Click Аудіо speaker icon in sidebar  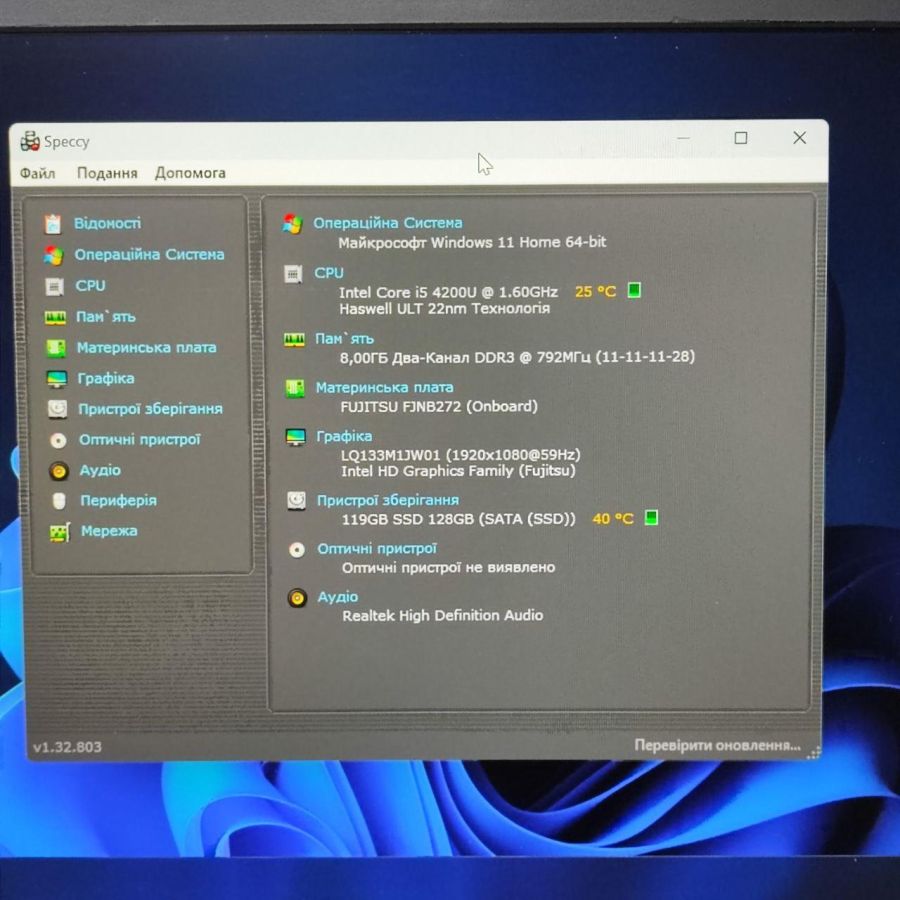(x=59, y=471)
